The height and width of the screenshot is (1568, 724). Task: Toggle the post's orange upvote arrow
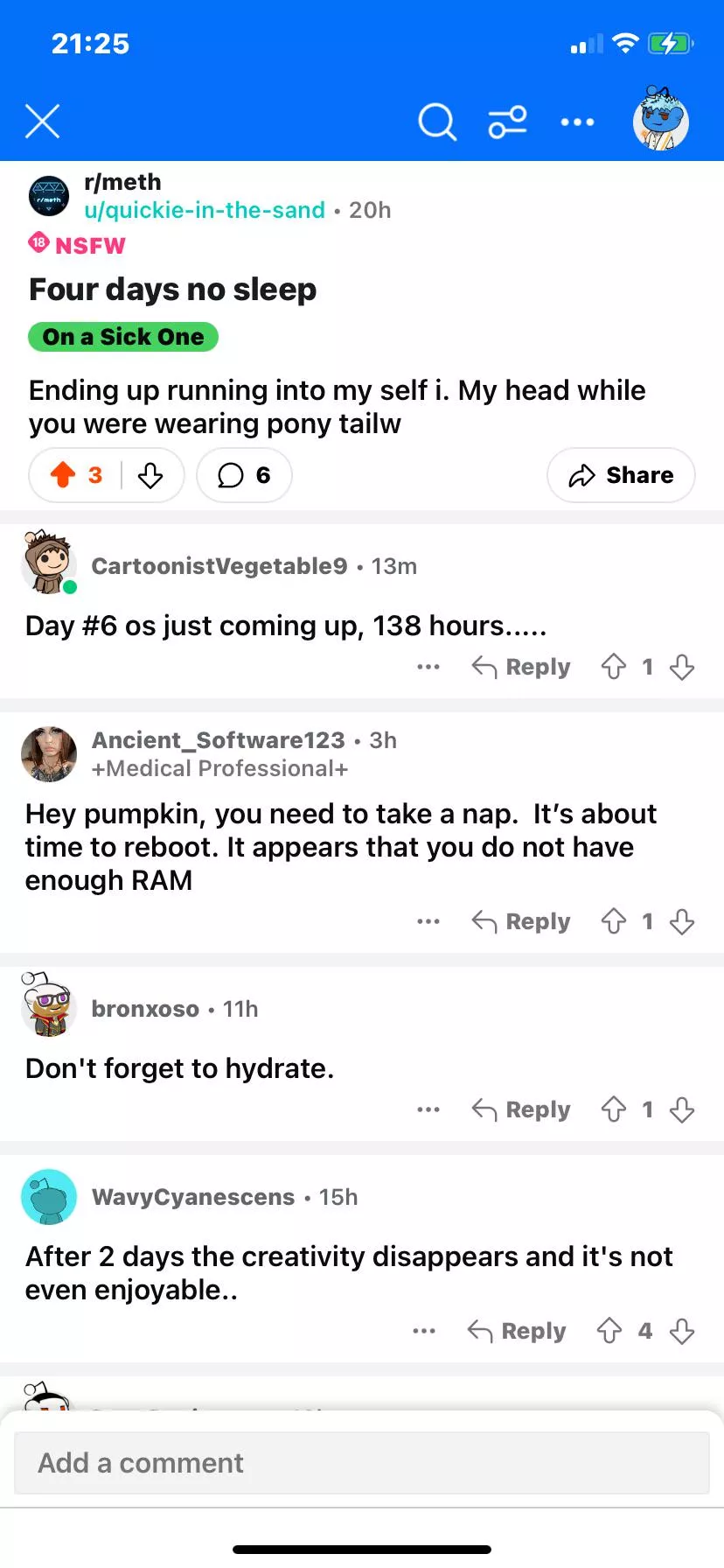(x=63, y=475)
